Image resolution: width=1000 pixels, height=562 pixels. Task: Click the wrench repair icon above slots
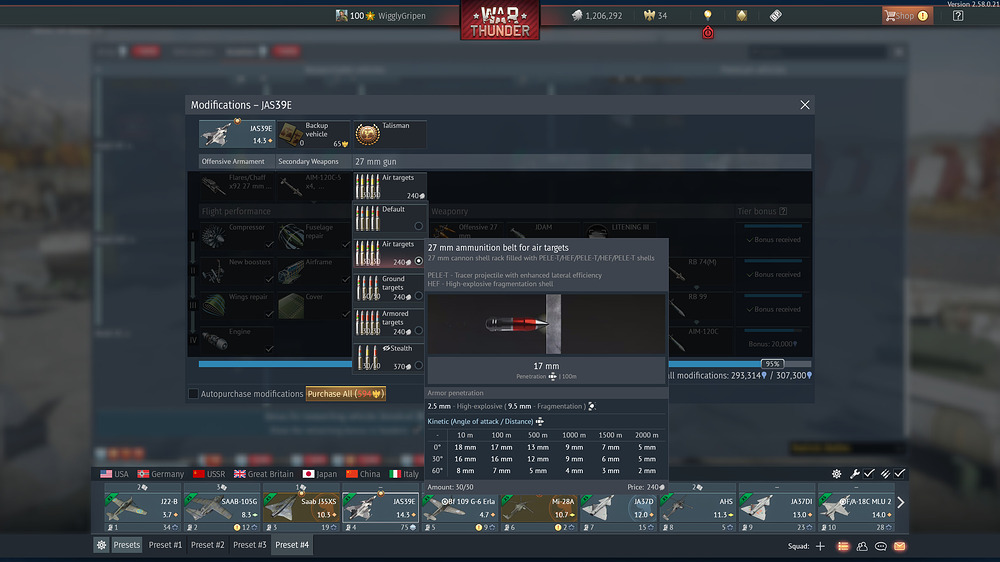point(855,473)
